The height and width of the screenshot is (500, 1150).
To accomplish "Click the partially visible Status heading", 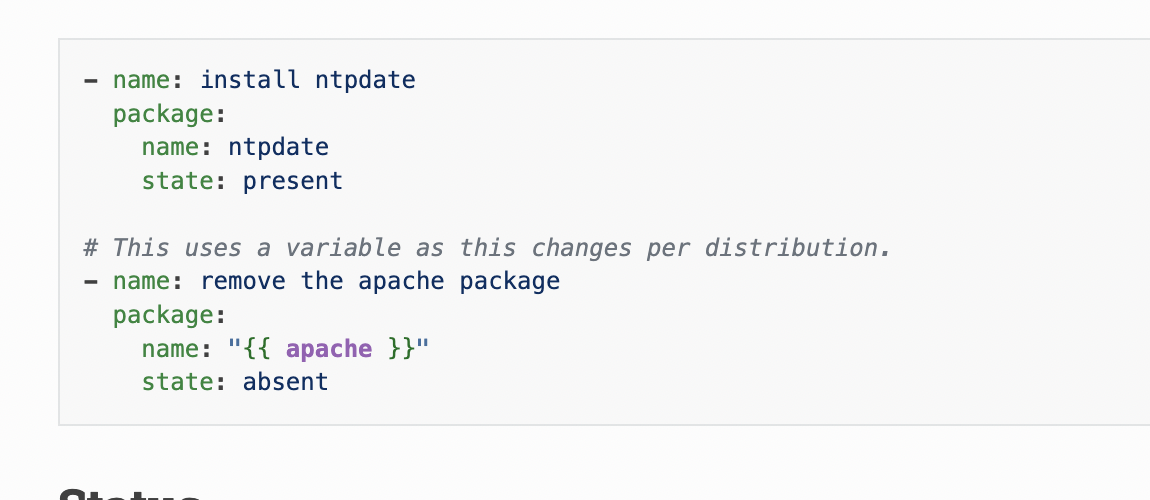I will [130, 494].
